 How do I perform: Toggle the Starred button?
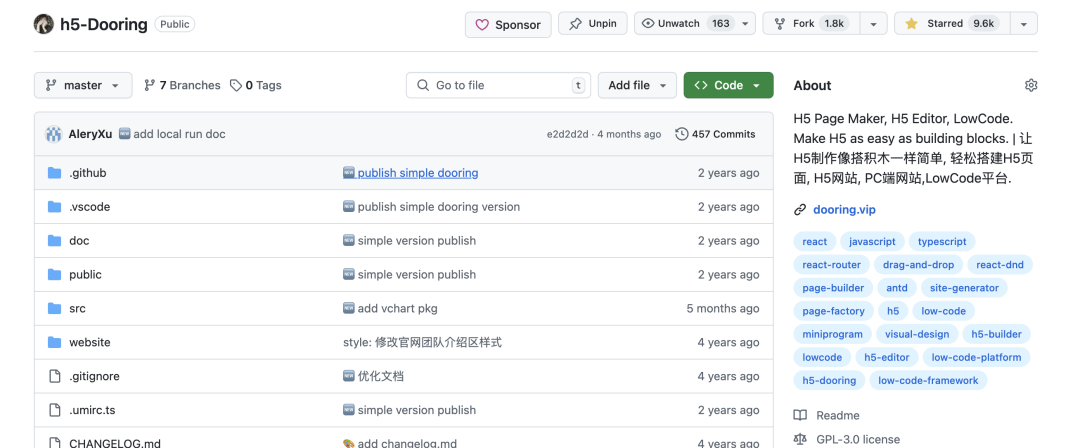pos(951,23)
